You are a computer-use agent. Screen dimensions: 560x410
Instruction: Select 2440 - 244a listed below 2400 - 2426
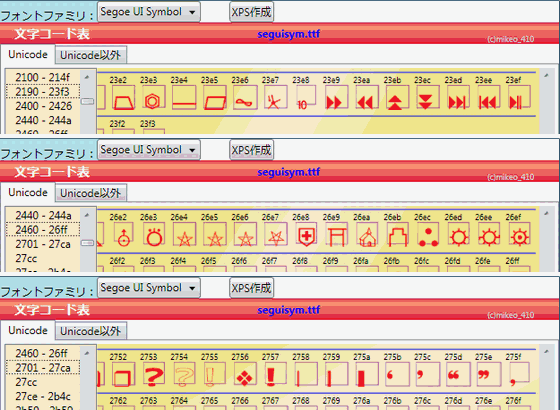43,120
